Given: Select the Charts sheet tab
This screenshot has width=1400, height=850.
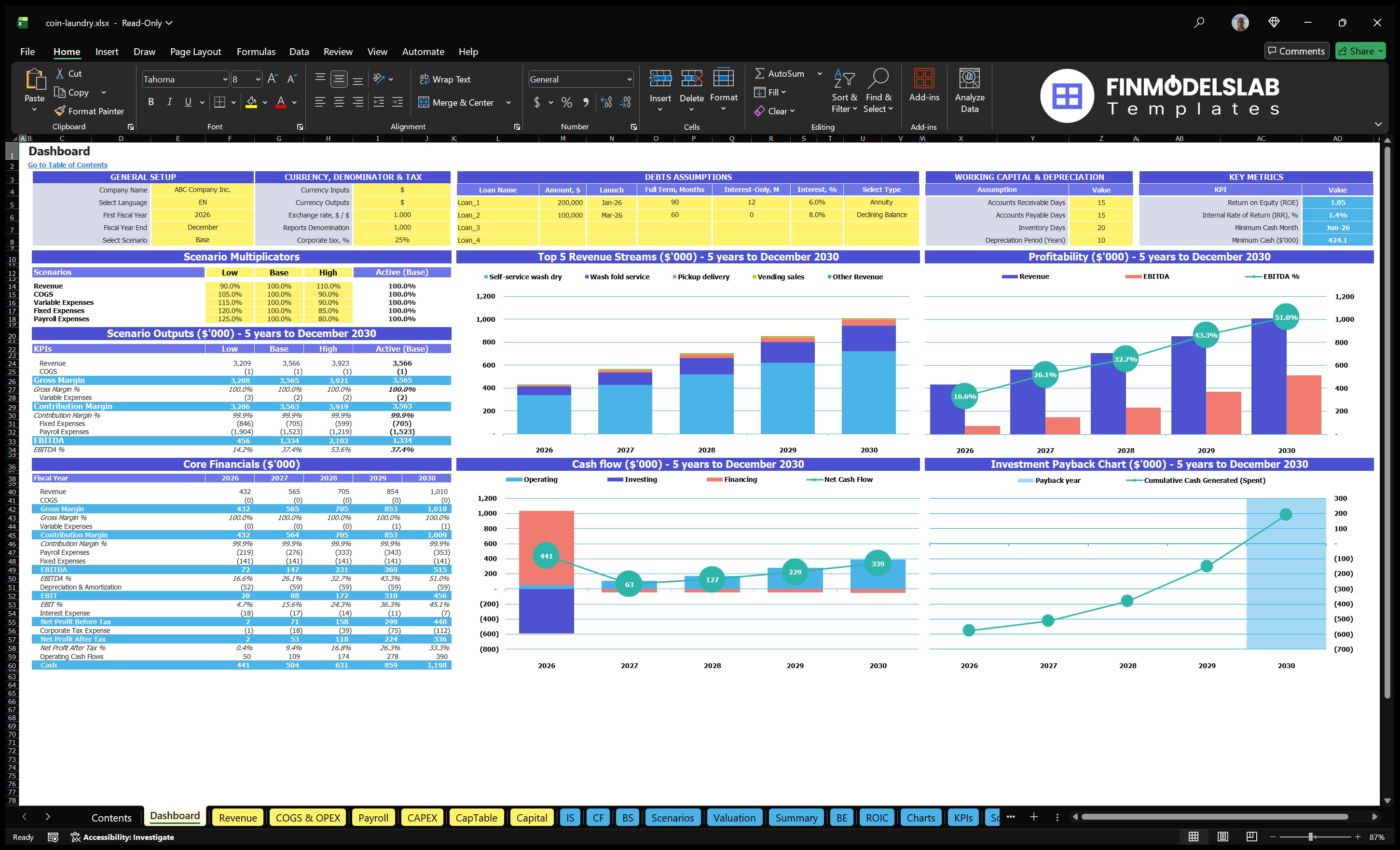Looking at the screenshot, I should (x=920, y=818).
